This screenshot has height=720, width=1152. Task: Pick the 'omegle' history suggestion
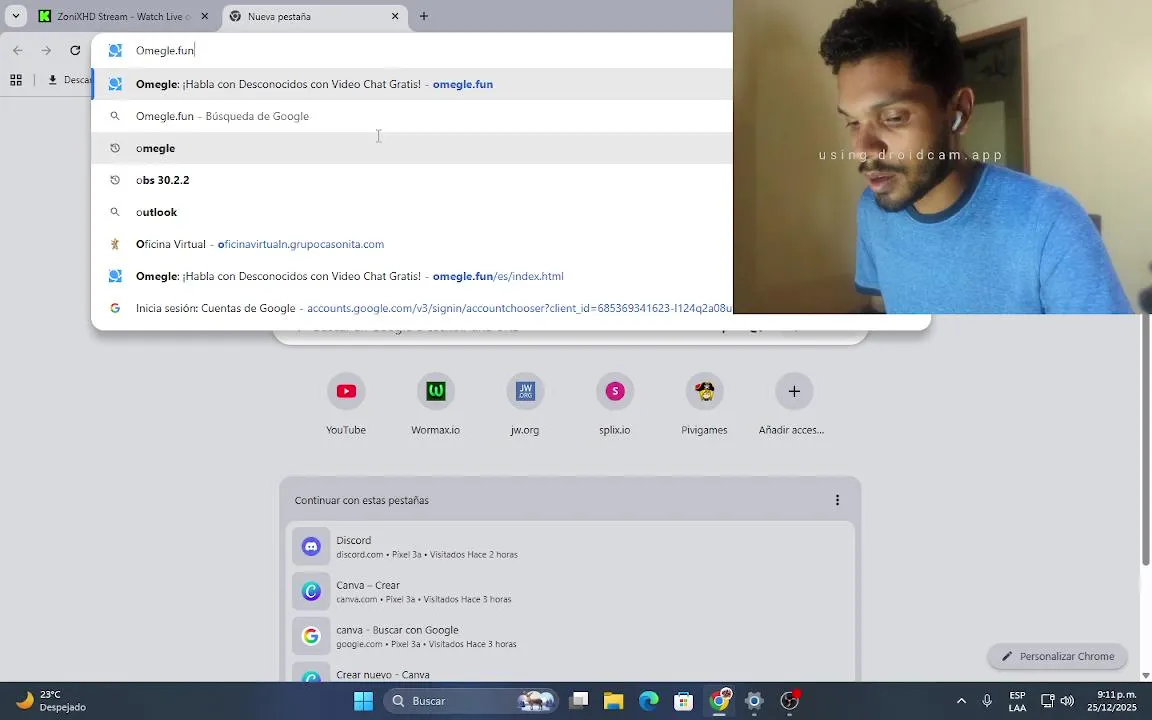411,148
